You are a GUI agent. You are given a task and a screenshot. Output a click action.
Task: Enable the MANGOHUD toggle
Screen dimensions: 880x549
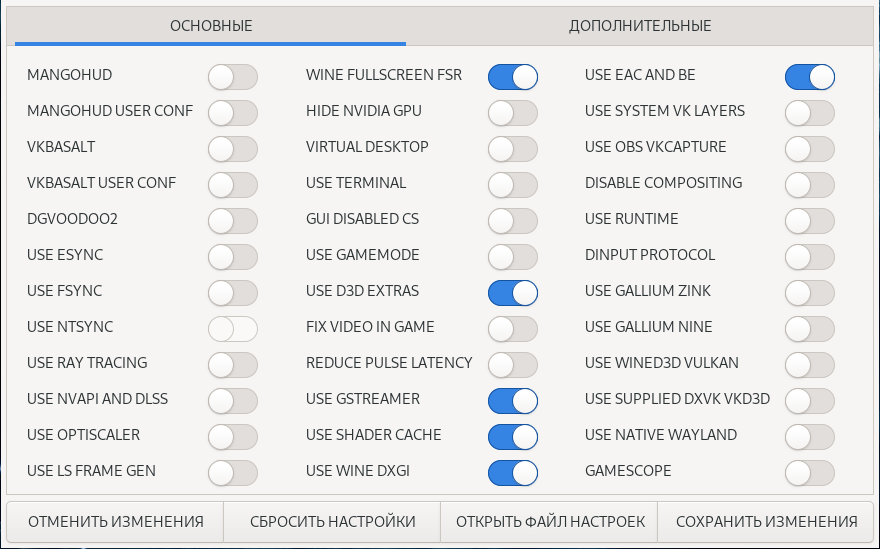tap(233, 76)
